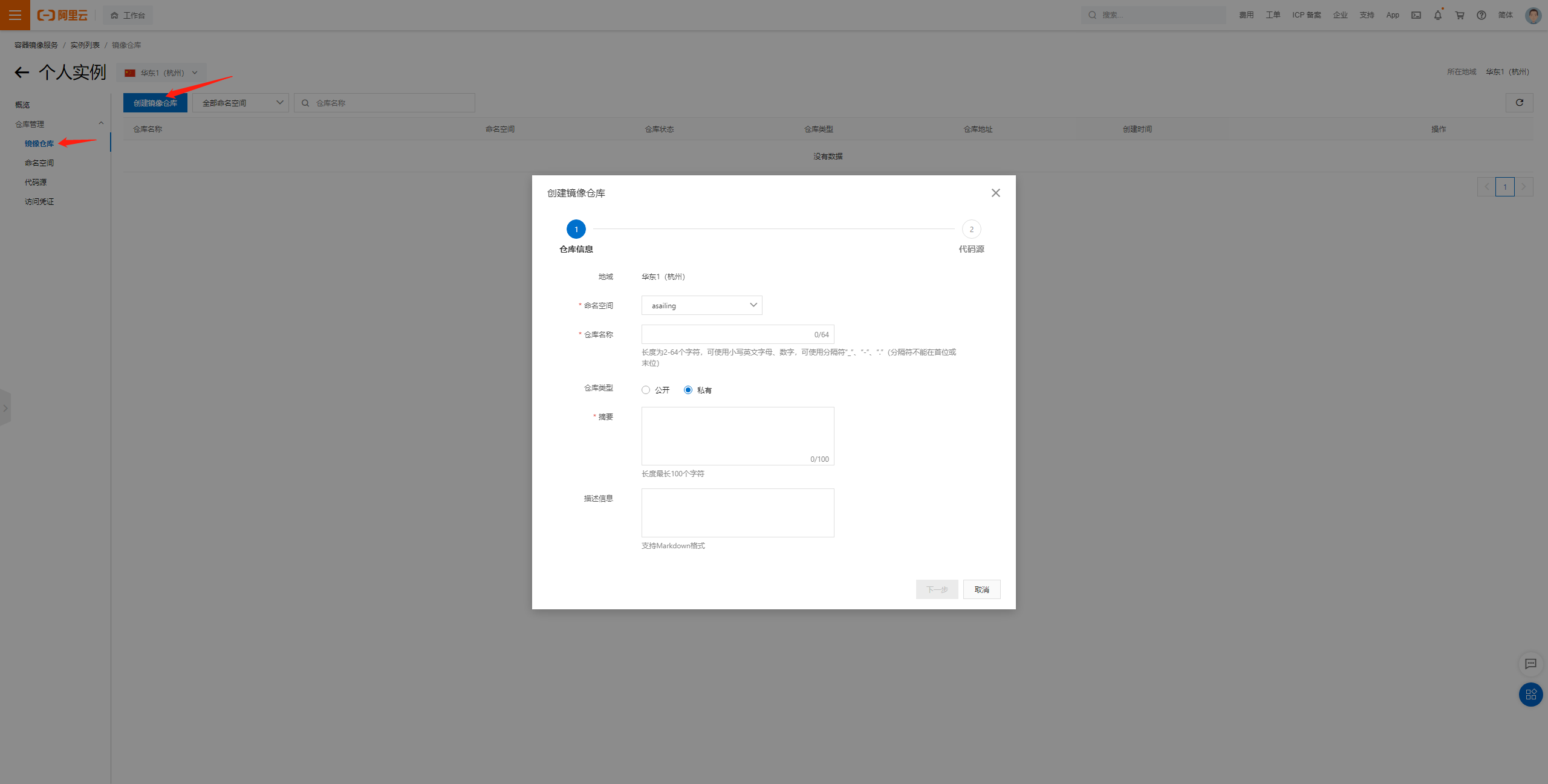This screenshot has width=1548, height=784.
Task: Open 访问凭证 in the sidebar
Action: point(39,201)
